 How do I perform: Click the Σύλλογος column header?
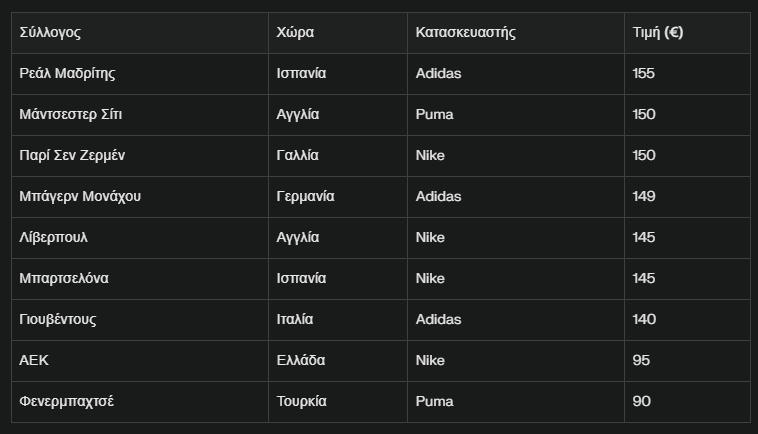pyautogui.click(x=50, y=32)
